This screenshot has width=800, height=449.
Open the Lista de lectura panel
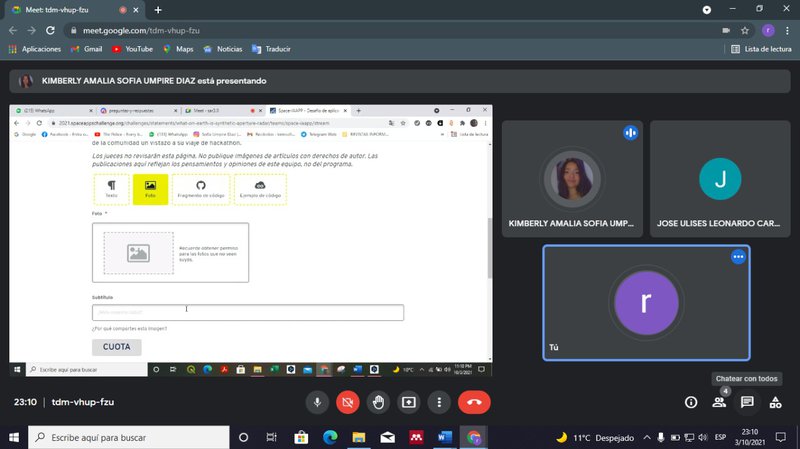click(762, 48)
